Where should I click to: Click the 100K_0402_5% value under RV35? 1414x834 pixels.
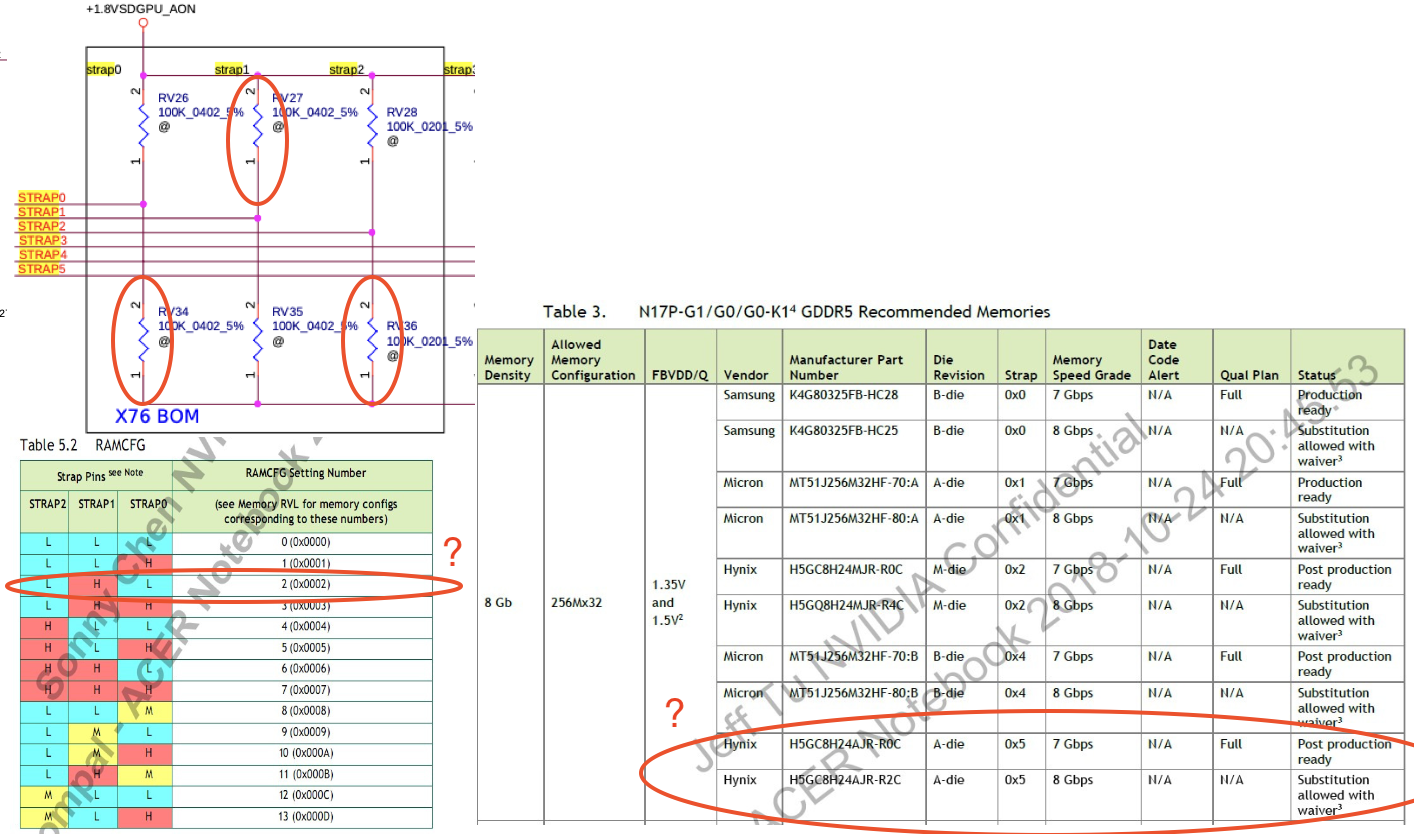pos(315,326)
